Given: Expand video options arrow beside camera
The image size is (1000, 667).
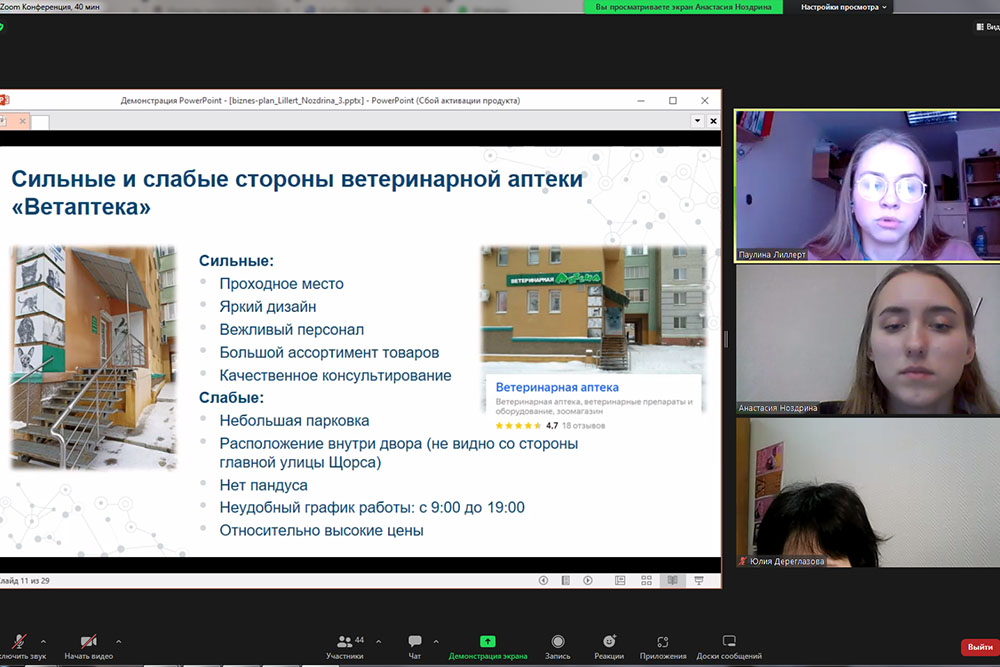Looking at the screenshot, I should 119,641.
